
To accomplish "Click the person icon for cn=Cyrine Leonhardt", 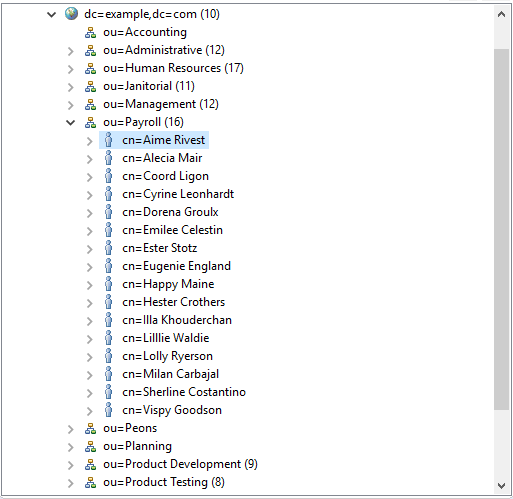I will coord(109,194).
